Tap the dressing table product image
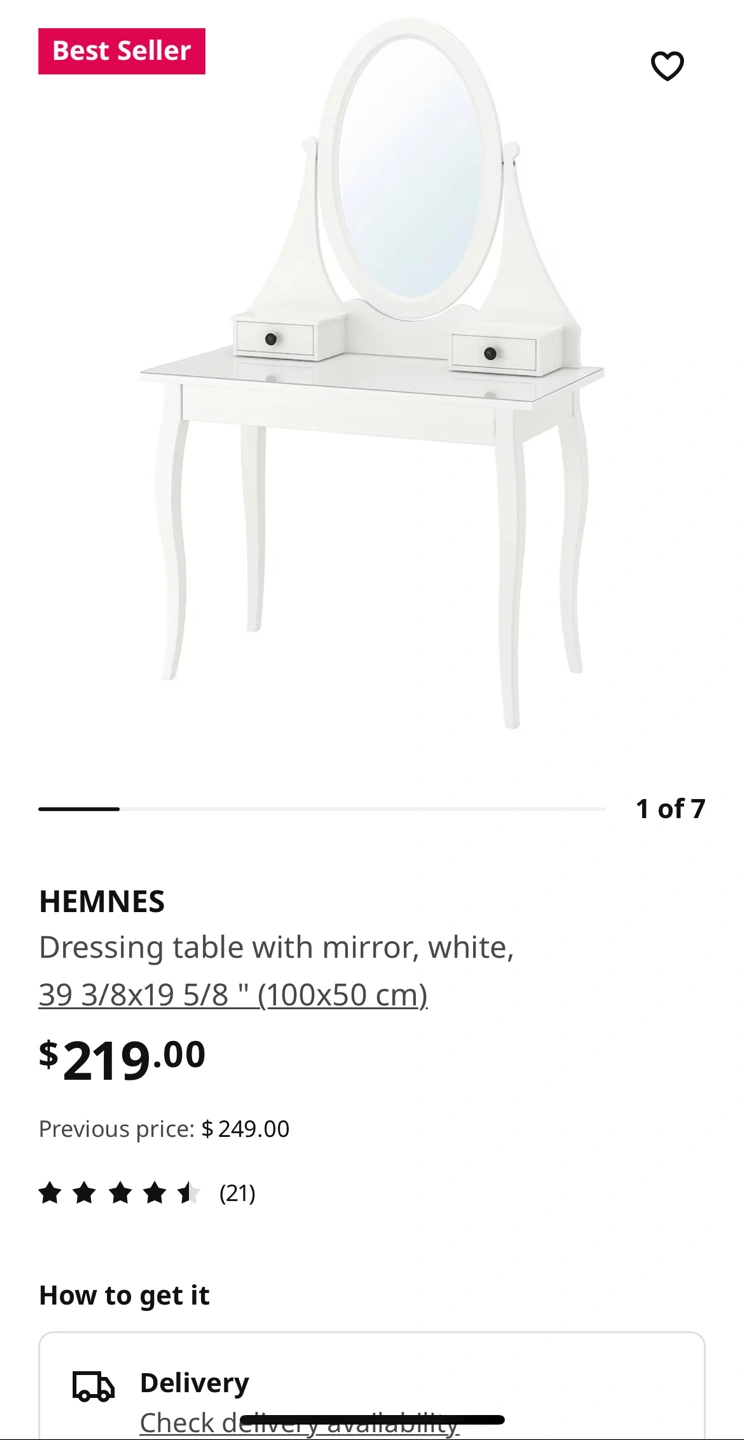Image resolution: width=744 pixels, height=1440 pixels. click(x=372, y=375)
